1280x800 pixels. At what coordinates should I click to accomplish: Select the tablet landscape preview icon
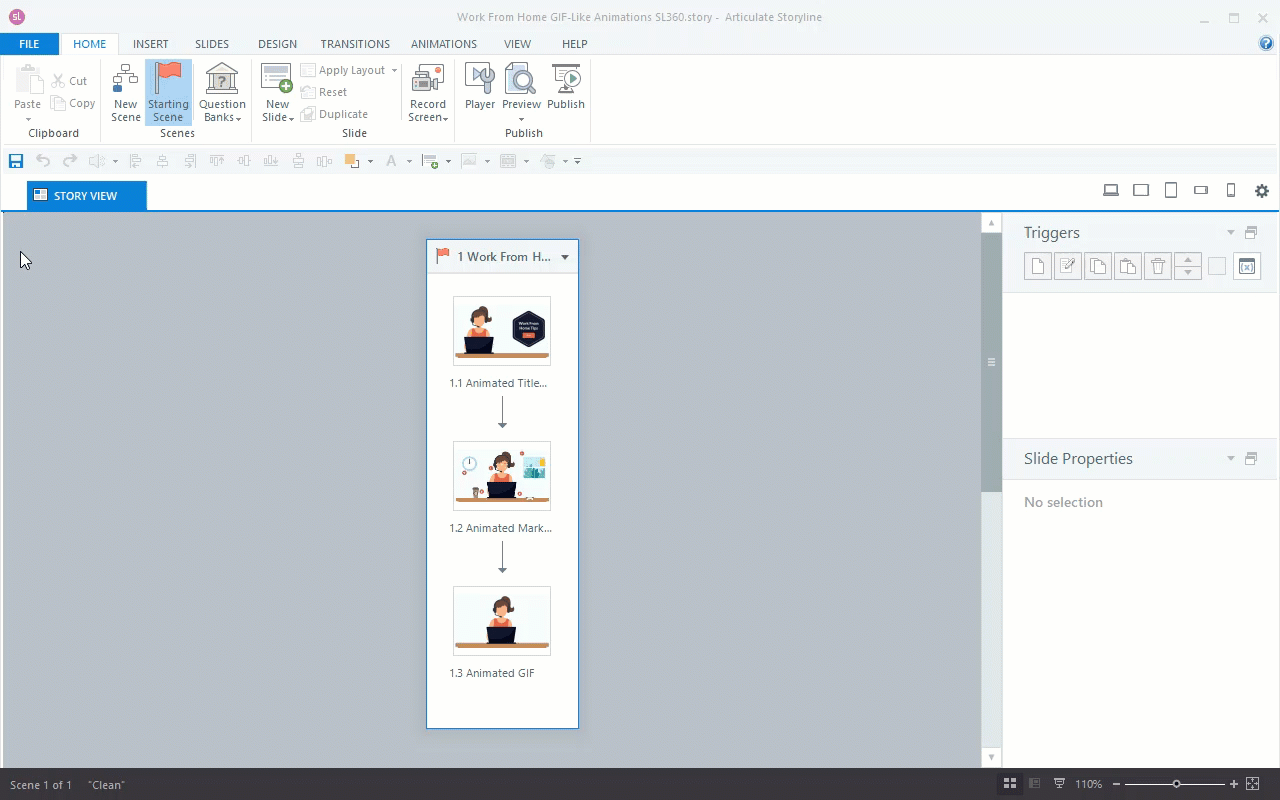coord(1141,191)
